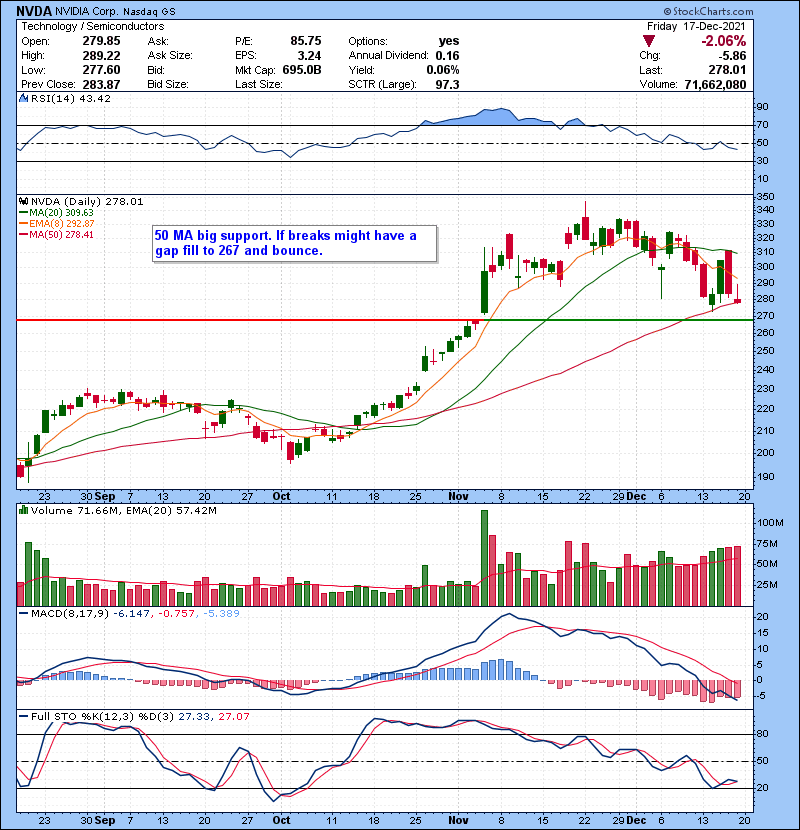Click the green bar icon beside Volume label
800x830 pixels.
tap(23, 510)
